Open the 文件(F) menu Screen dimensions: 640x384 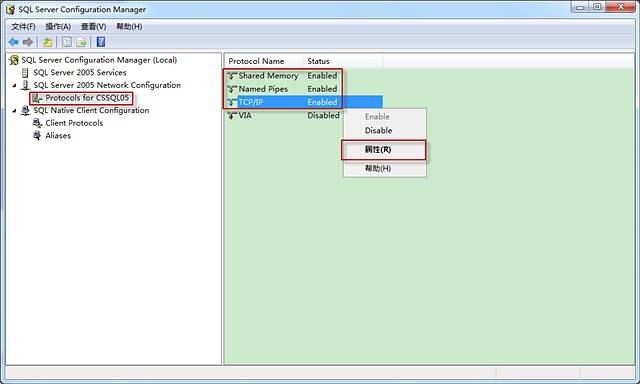click(23, 27)
